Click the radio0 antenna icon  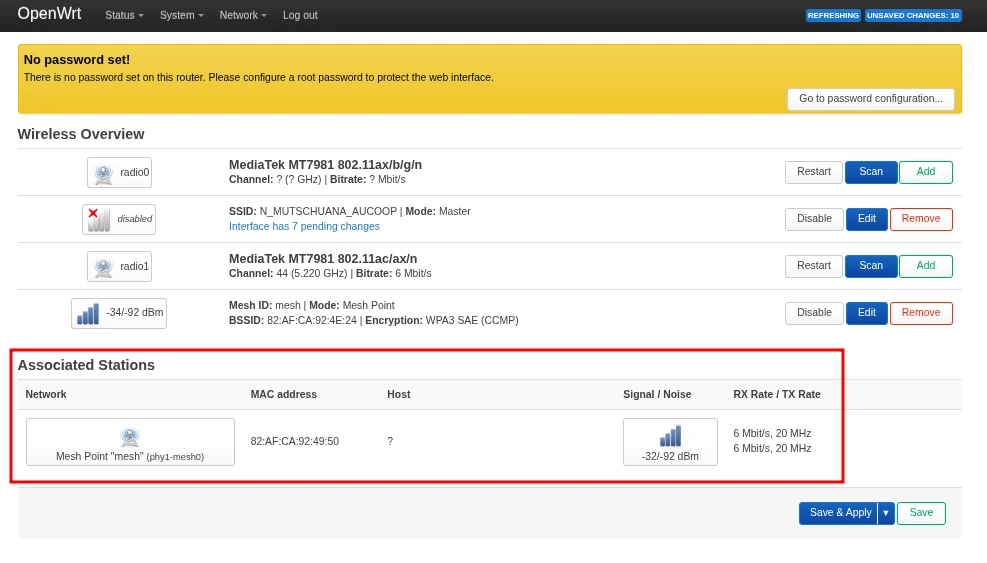(103, 173)
